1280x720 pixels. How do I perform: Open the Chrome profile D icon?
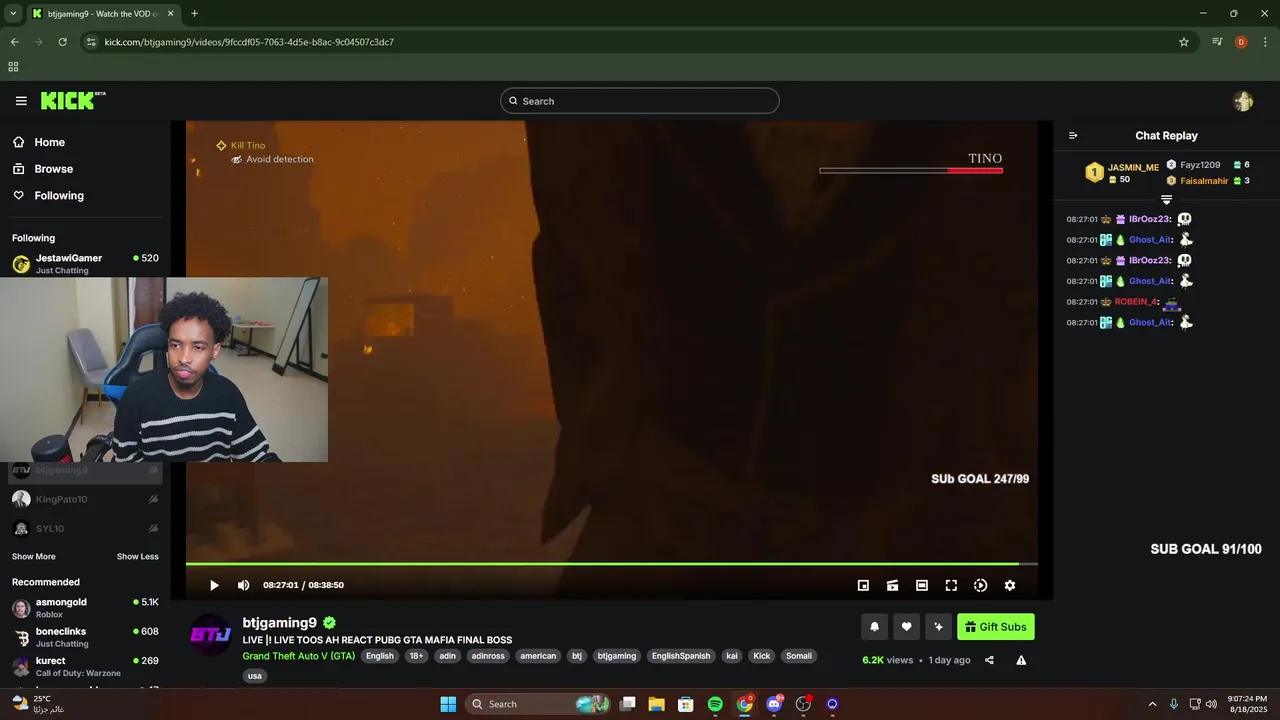1241,42
